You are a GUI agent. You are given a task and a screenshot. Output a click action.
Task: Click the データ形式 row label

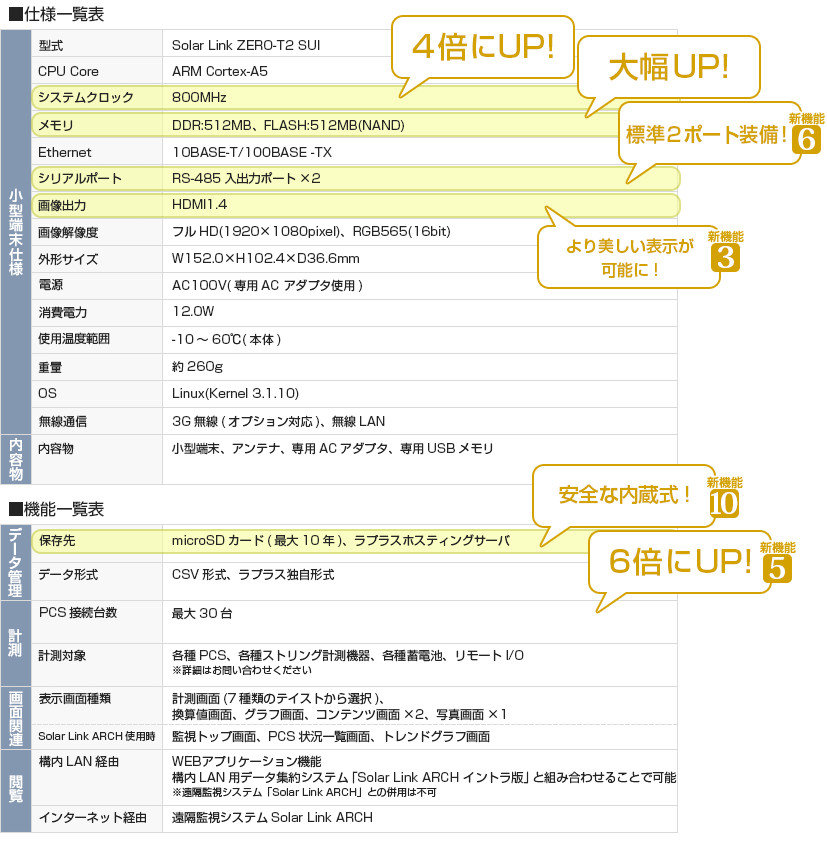click(x=68, y=574)
